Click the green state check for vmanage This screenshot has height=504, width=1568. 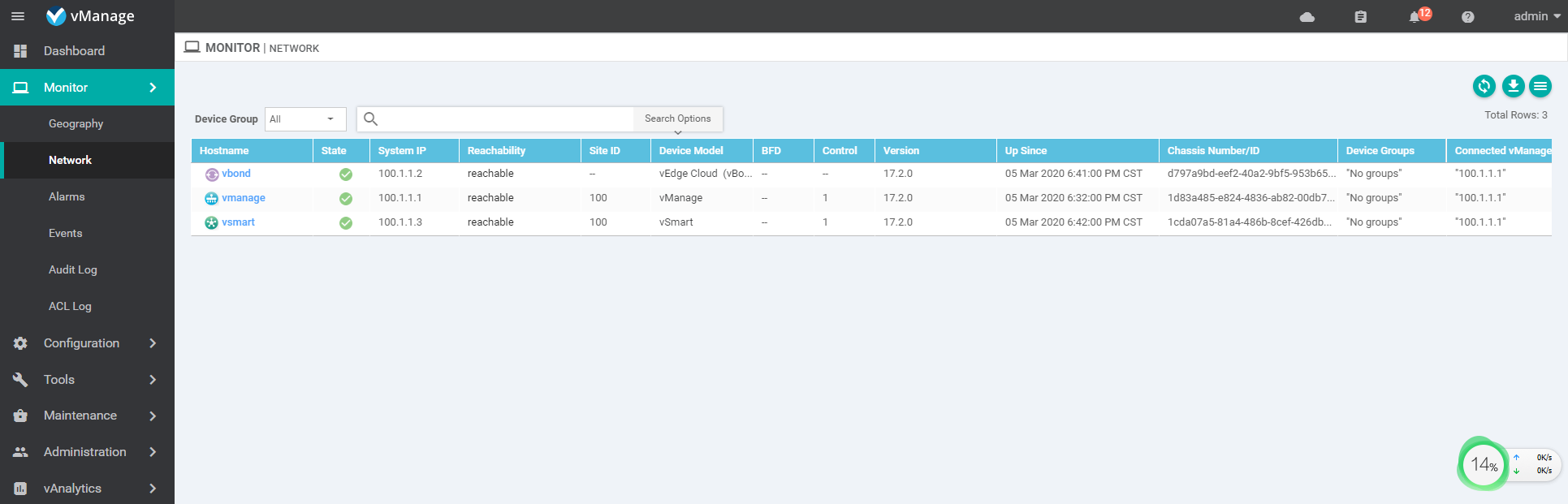(x=346, y=199)
